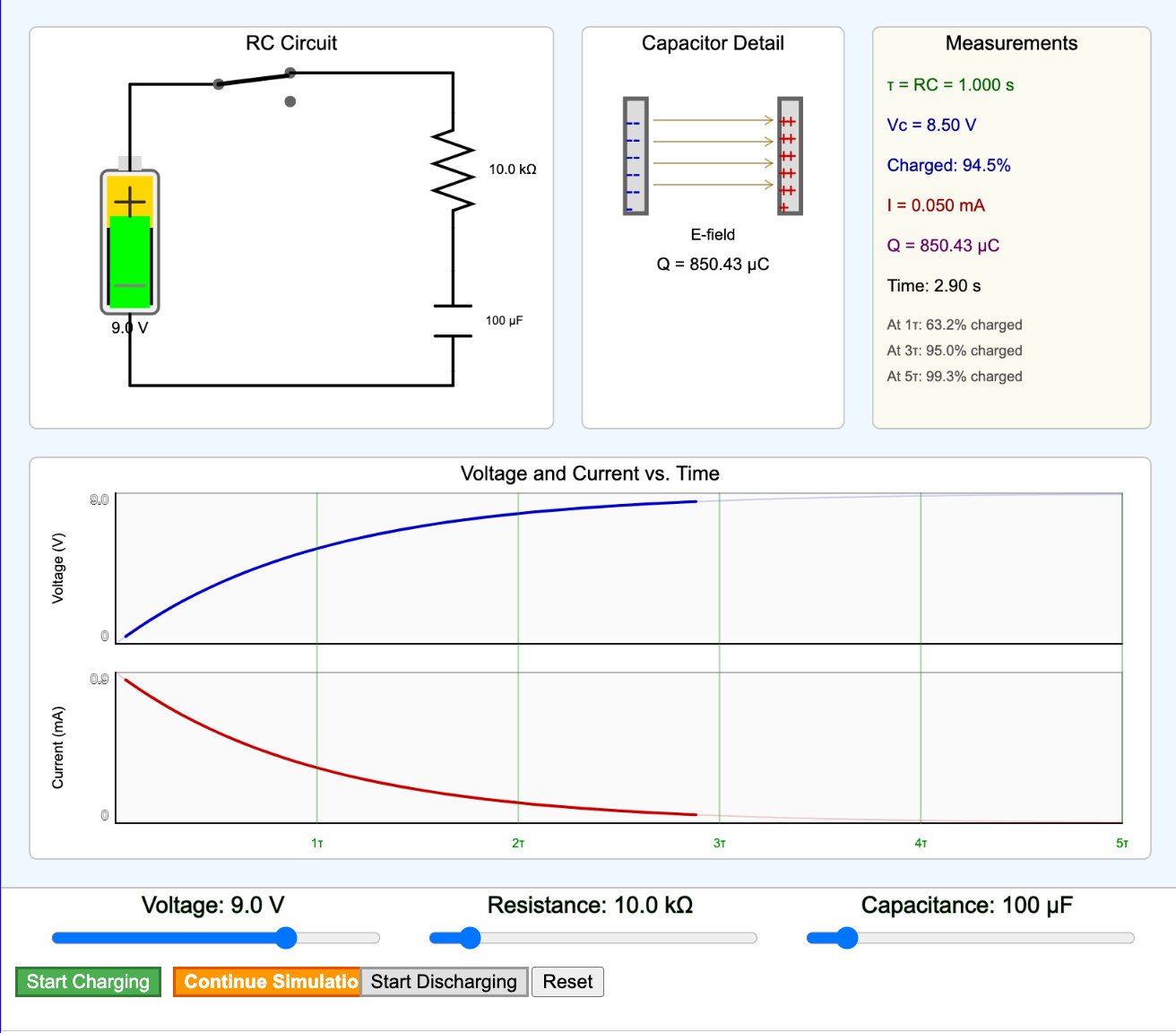The image size is (1176, 1033).
Task: Click the battery icon in the circuit
Action: (x=130, y=242)
